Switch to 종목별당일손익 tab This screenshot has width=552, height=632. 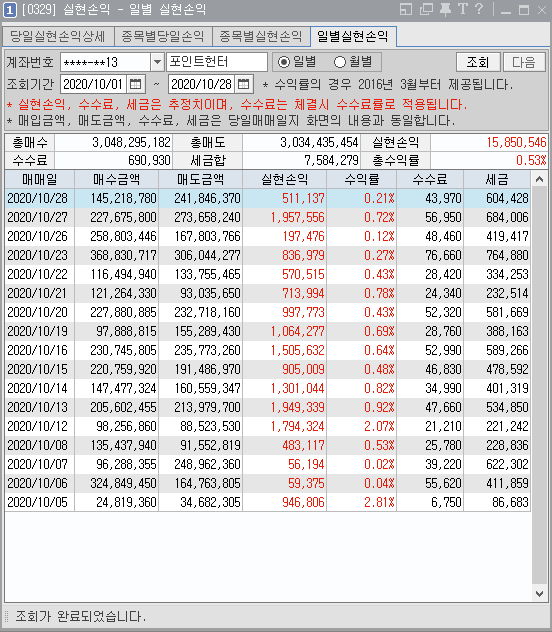163,36
